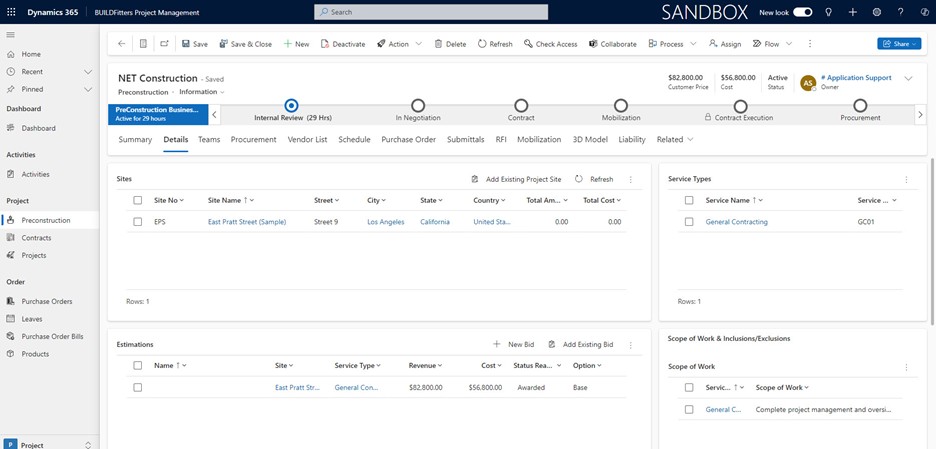Image resolution: width=936 pixels, height=449 pixels.
Task: Check the EPS site row checkbox
Action: 137,222
